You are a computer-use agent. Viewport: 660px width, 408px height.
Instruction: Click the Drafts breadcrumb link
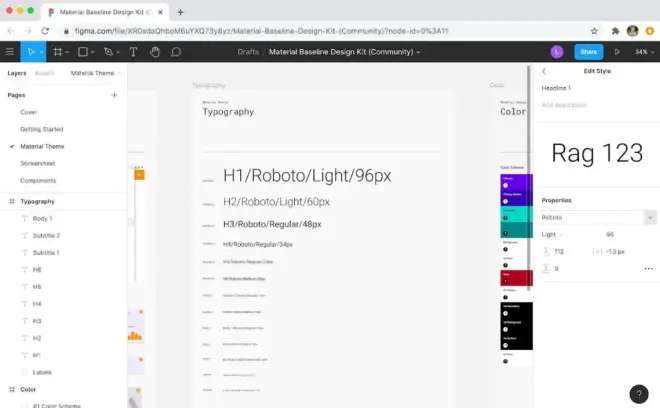click(x=248, y=52)
